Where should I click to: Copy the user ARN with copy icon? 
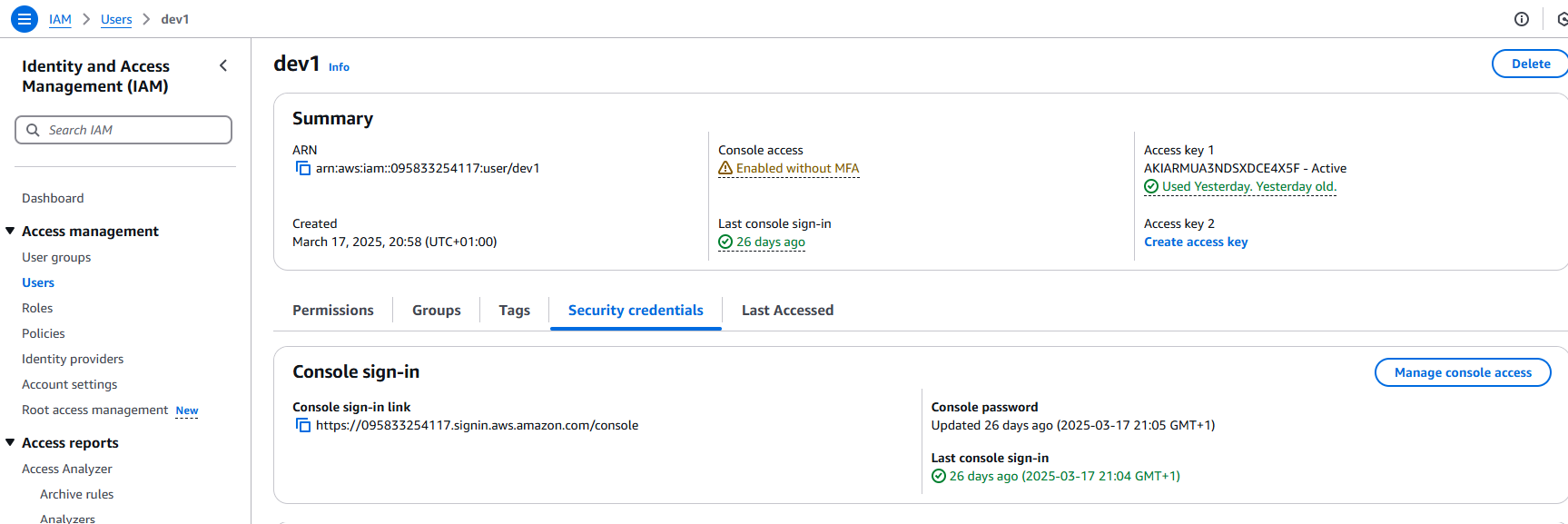(303, 169)
